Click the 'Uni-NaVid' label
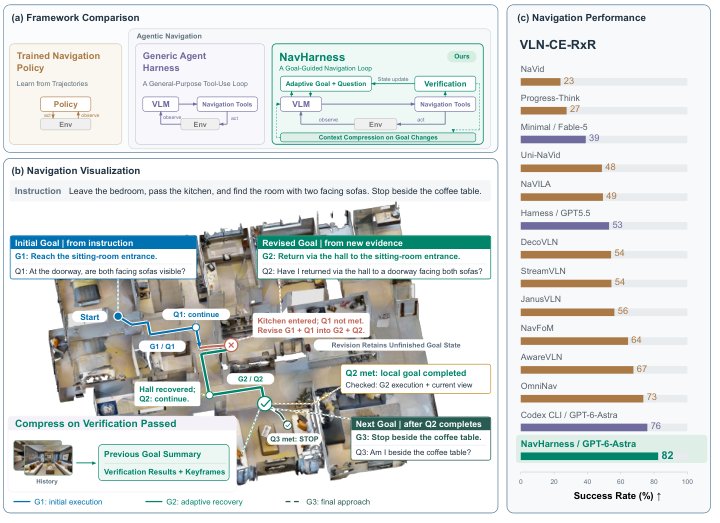The height and width of the screenshot is (523, 720). click(x=540, y=155)
